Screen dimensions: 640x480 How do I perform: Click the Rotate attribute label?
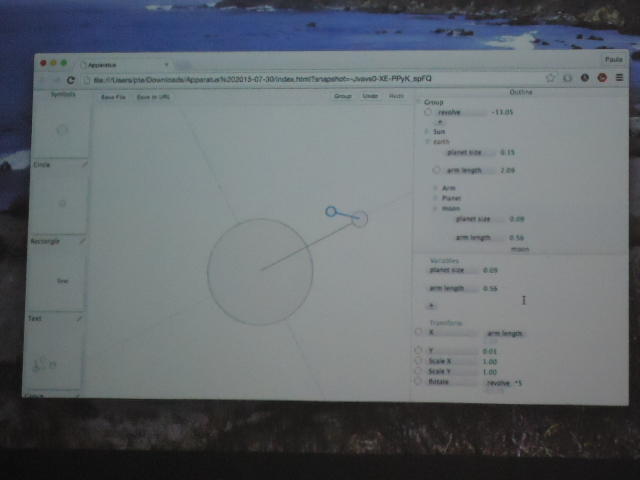point(438,382)
